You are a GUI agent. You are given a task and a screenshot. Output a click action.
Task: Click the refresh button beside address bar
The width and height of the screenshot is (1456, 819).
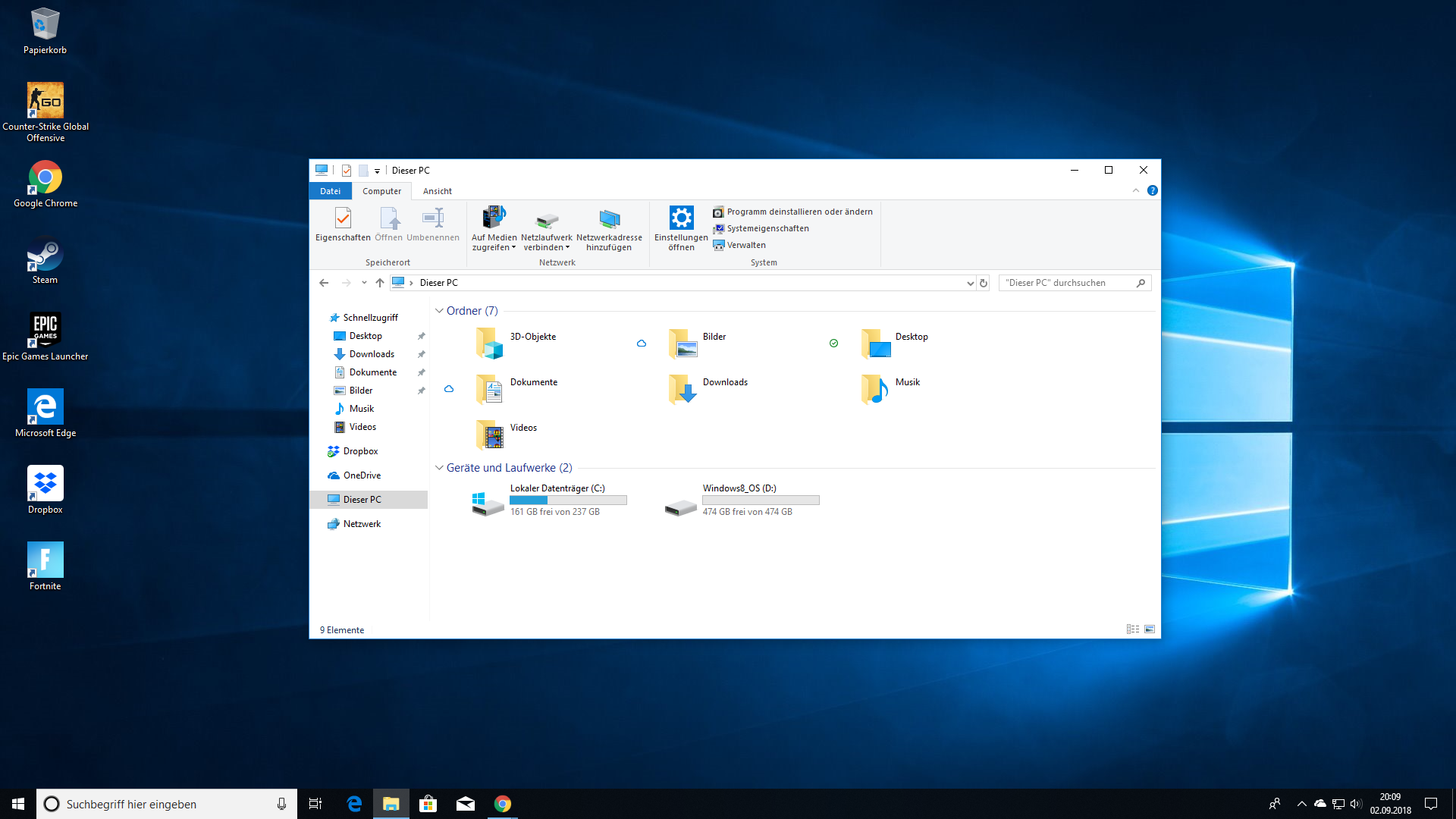click(x=984, y=283)
